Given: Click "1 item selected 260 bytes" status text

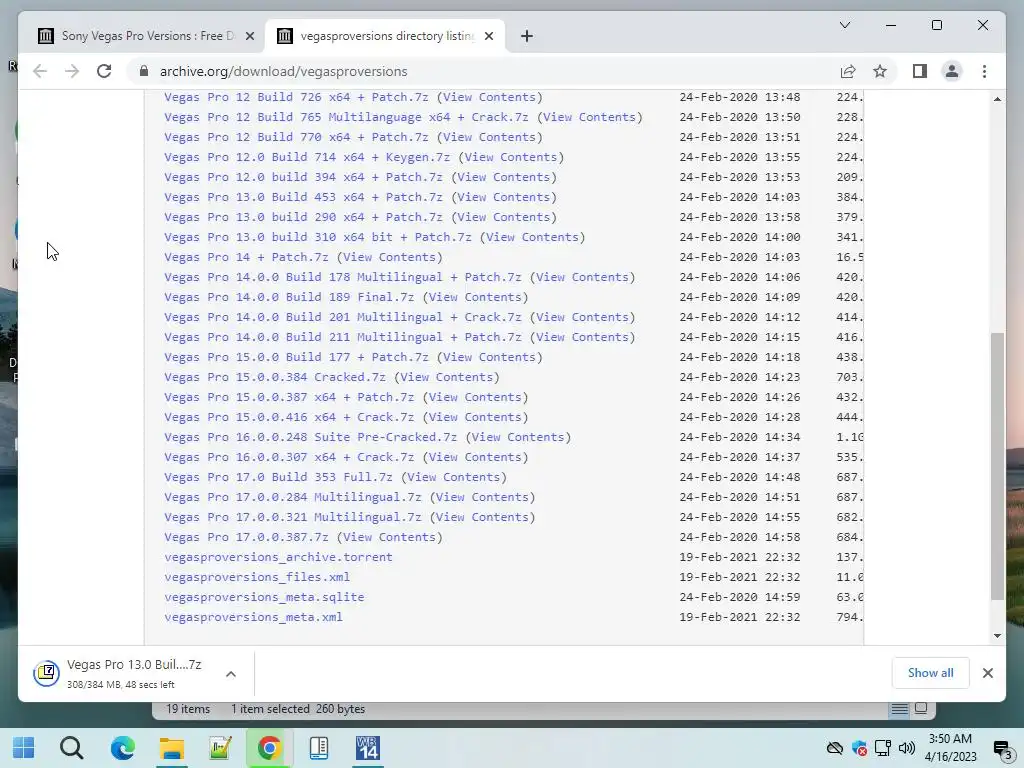Looking at the screenshot, I should coord(298,709).
